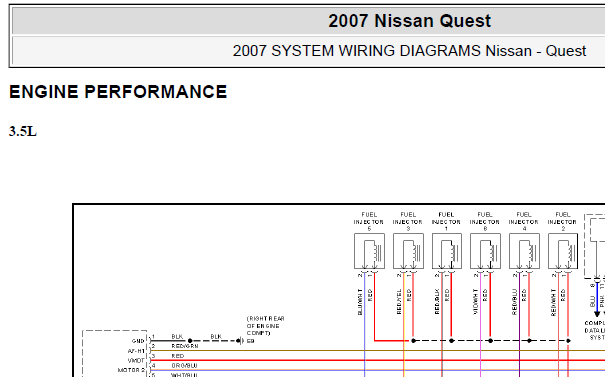Click the RED/WHT wire label under Injector 2
605x377 pixels.
click(554, 302)
